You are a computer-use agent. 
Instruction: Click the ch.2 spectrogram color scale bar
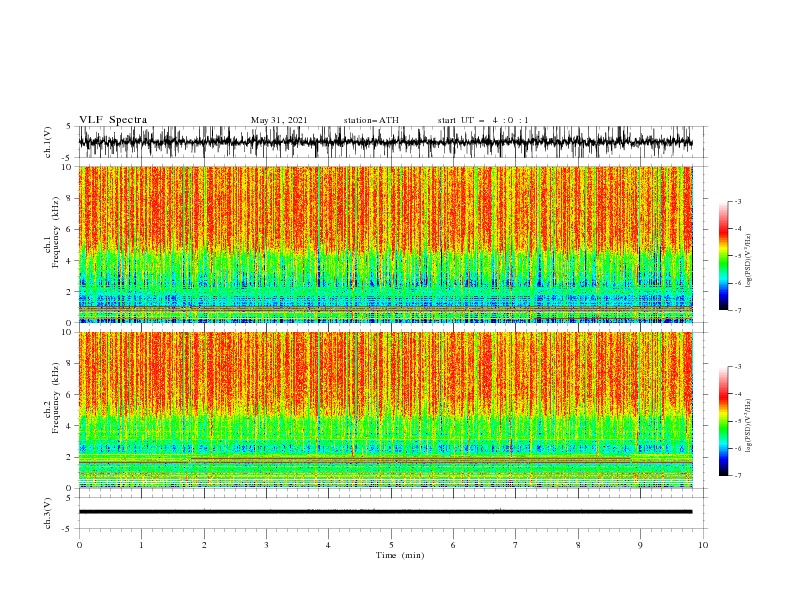723,421
